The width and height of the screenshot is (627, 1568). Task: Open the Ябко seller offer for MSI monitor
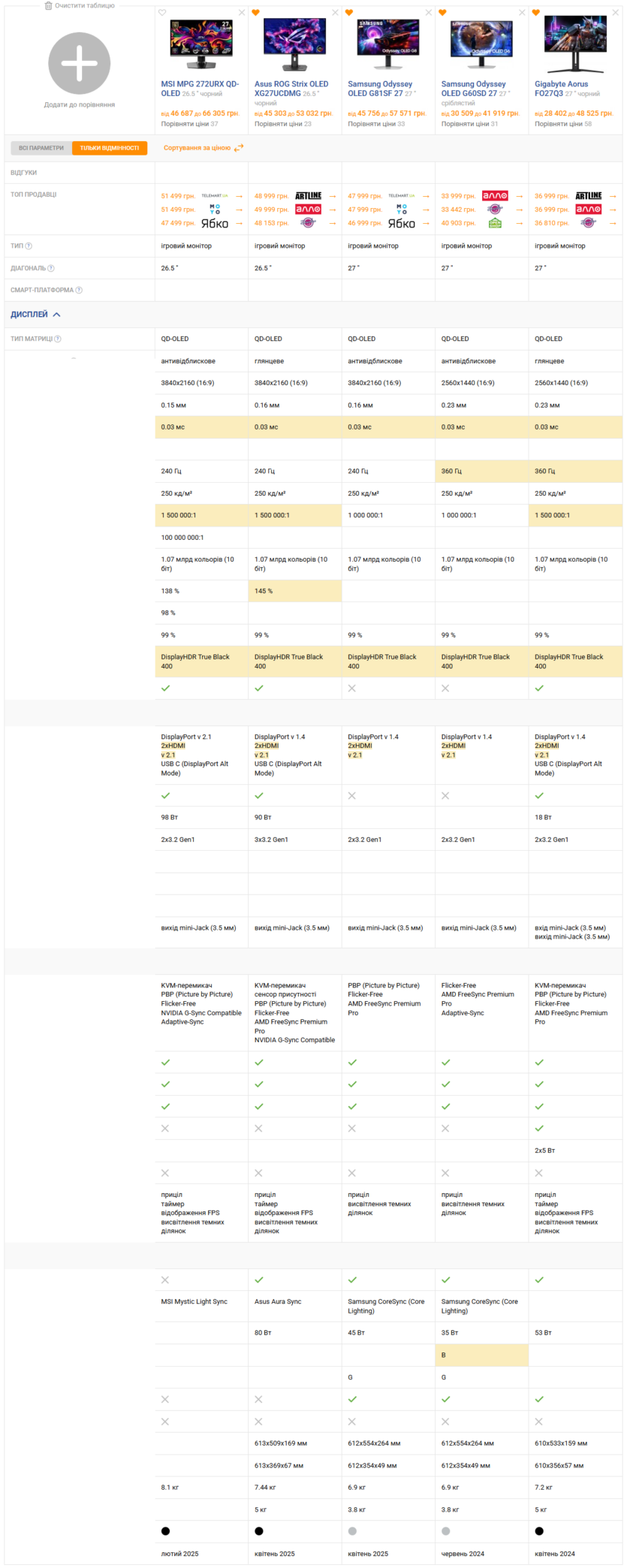point(215,223)
